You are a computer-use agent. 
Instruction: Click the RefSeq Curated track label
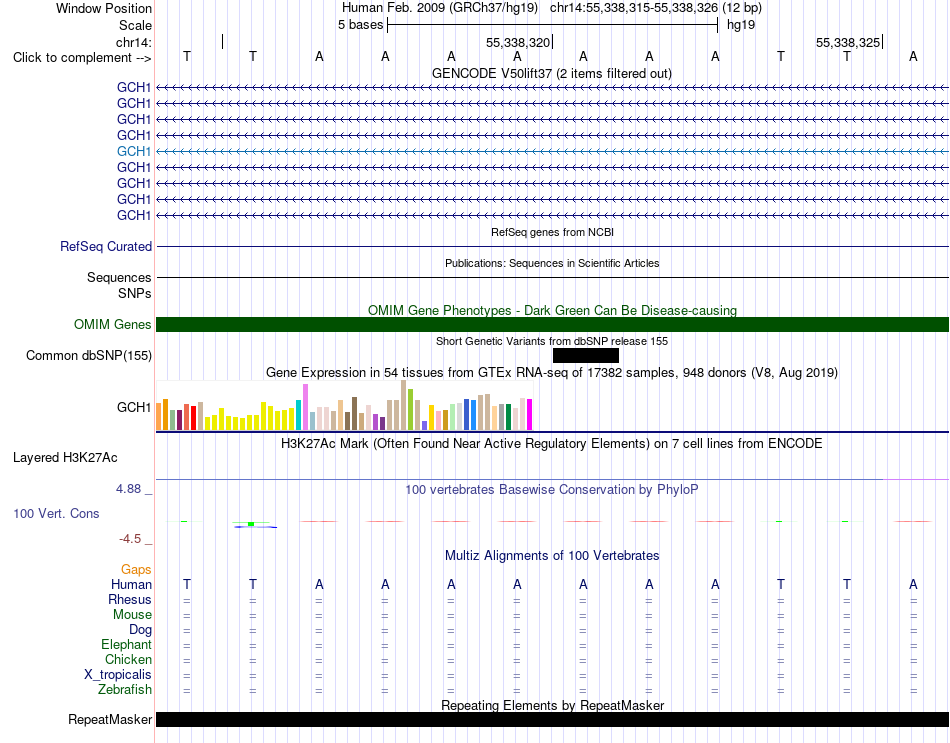point(106,247)
